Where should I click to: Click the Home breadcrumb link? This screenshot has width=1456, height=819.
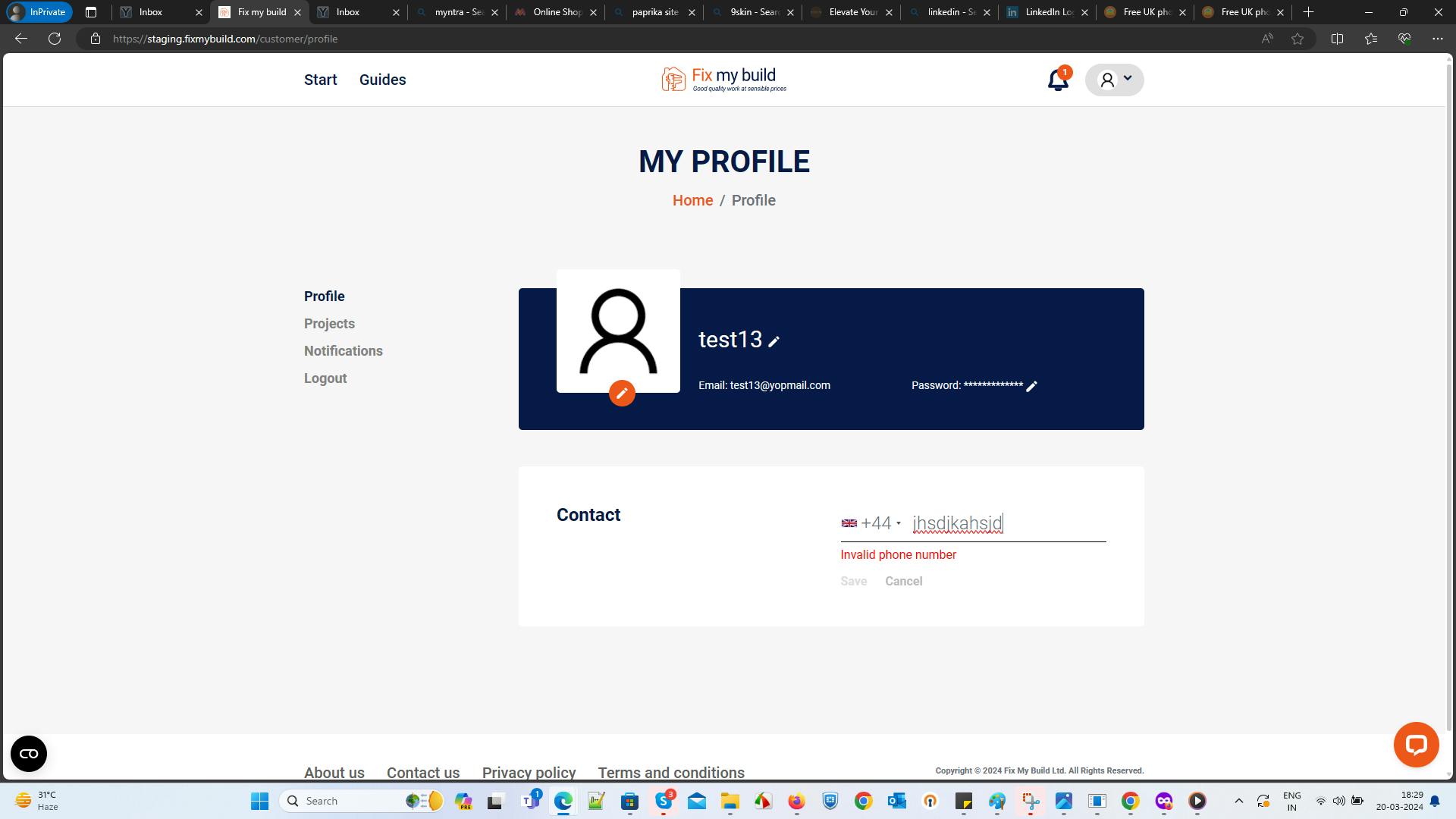point(692,200)
